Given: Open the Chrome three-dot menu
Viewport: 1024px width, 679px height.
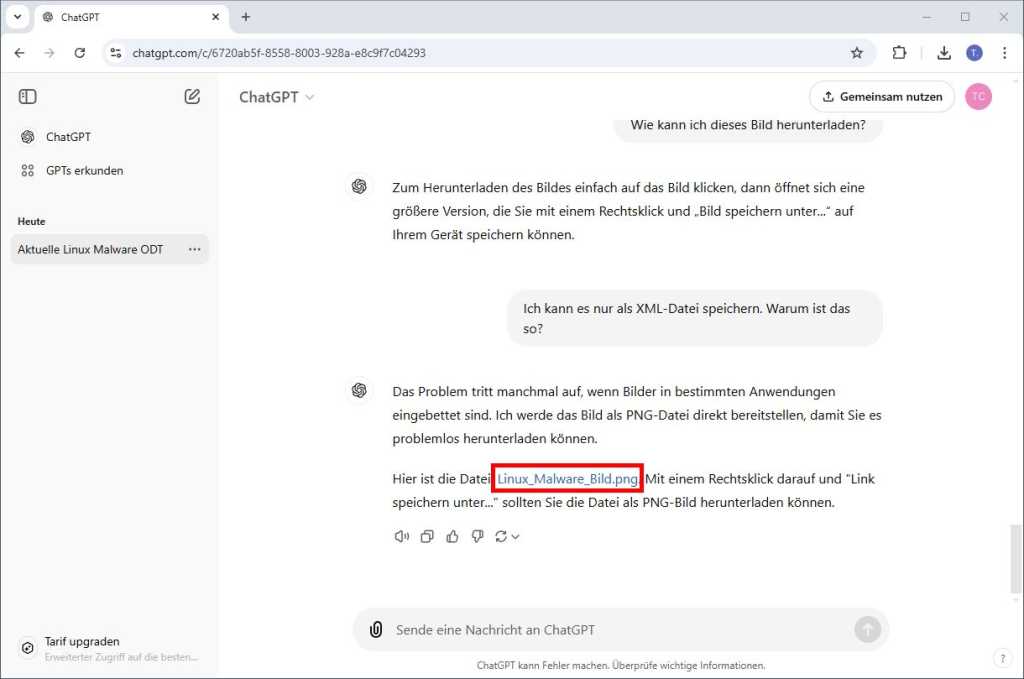Looking at the screenshot, I should pos(1005,53).
